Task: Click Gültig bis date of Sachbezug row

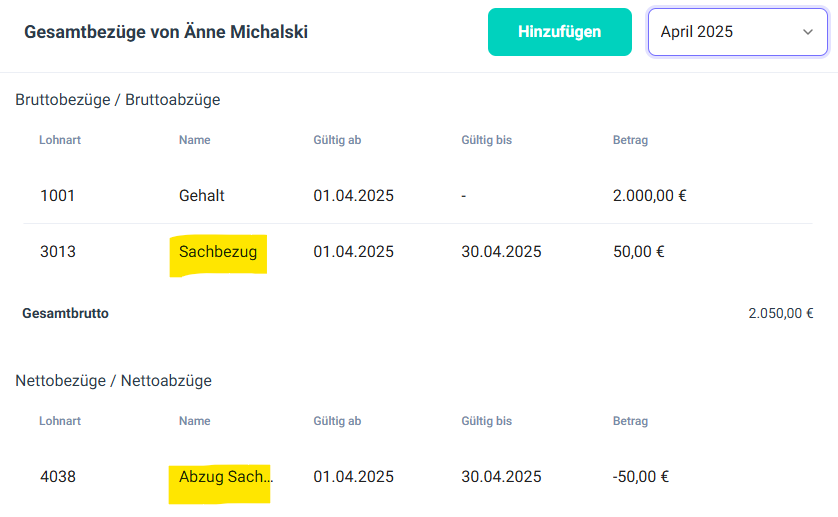Action: pos(501,252)
